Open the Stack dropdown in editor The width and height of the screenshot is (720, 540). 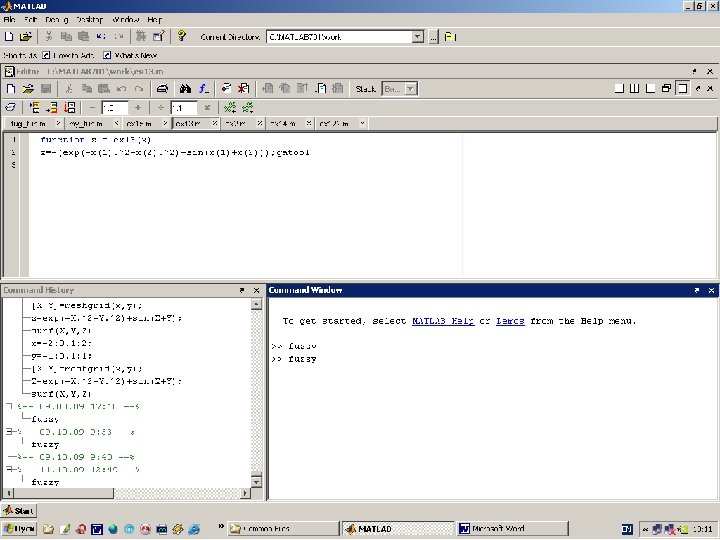(410, 89)
